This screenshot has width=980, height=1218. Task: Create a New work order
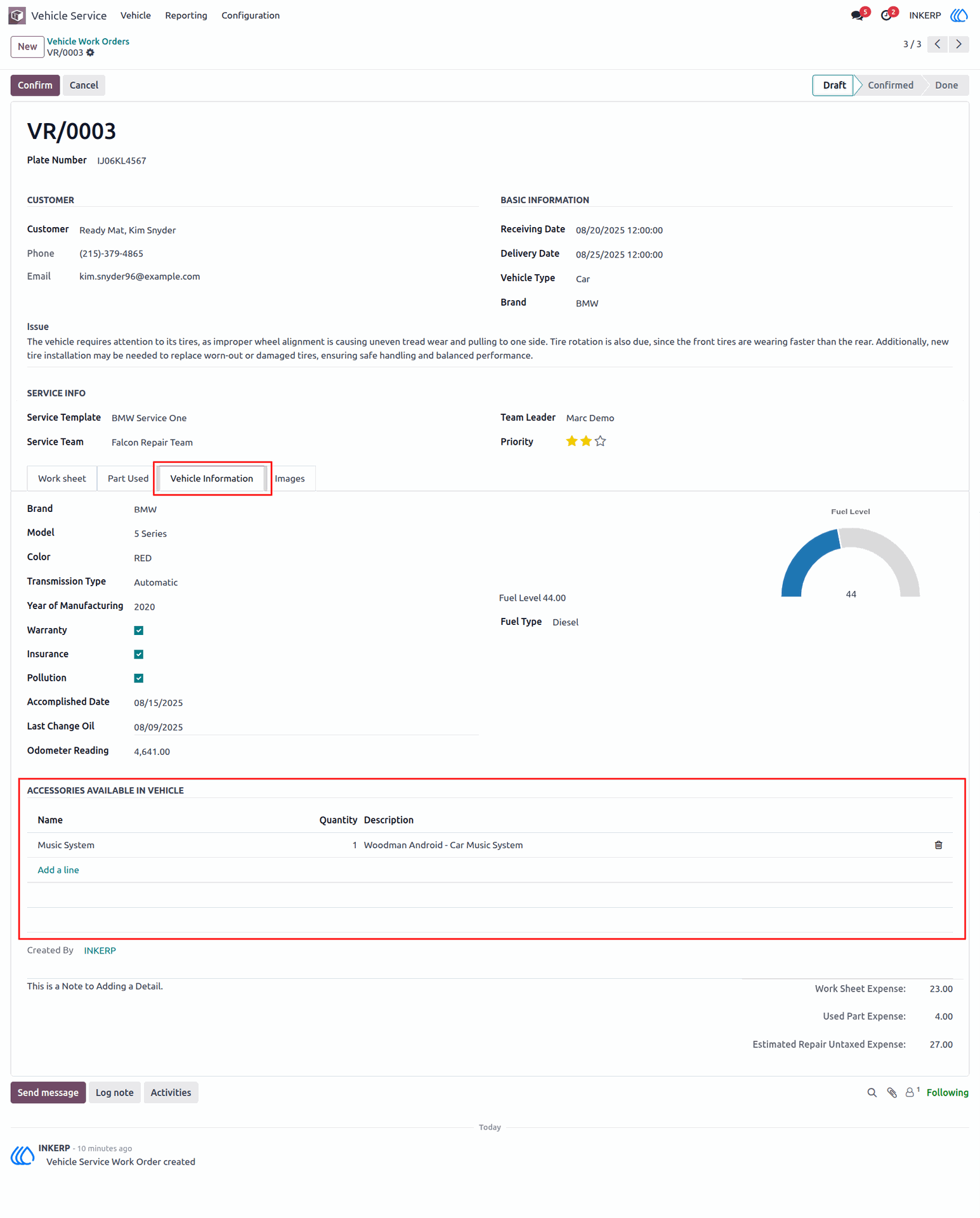27,47
